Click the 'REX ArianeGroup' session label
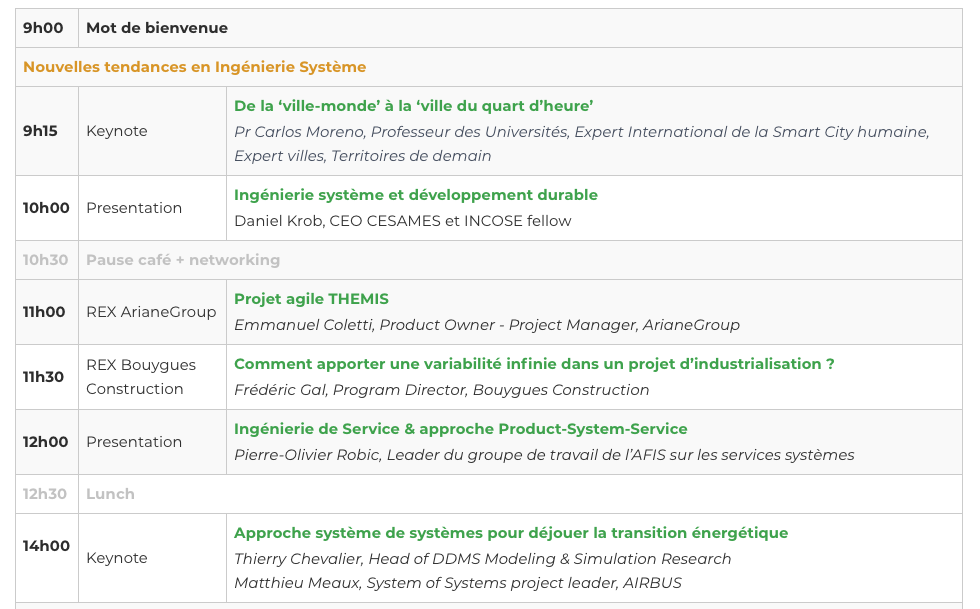The image size is (980, 609). point(151,312)
